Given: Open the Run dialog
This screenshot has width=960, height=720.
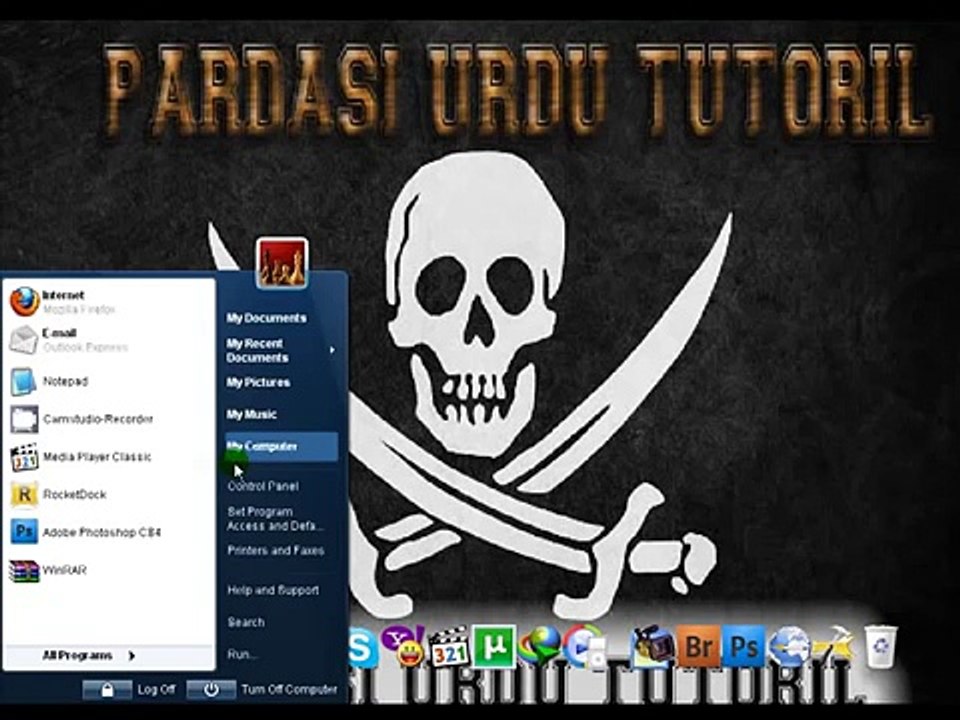Looking at the screenshot, I should (241, 654).
